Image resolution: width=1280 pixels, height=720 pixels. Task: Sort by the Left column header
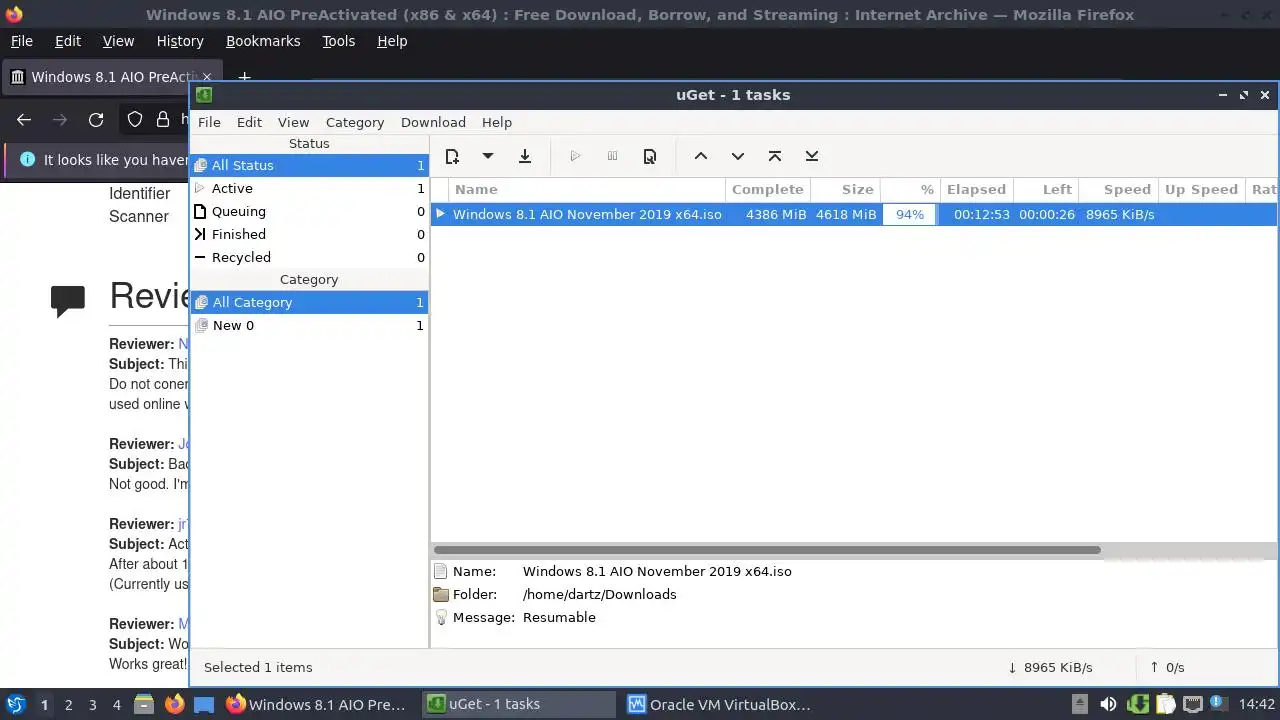pyautogui.click(x=1045, y=189)
